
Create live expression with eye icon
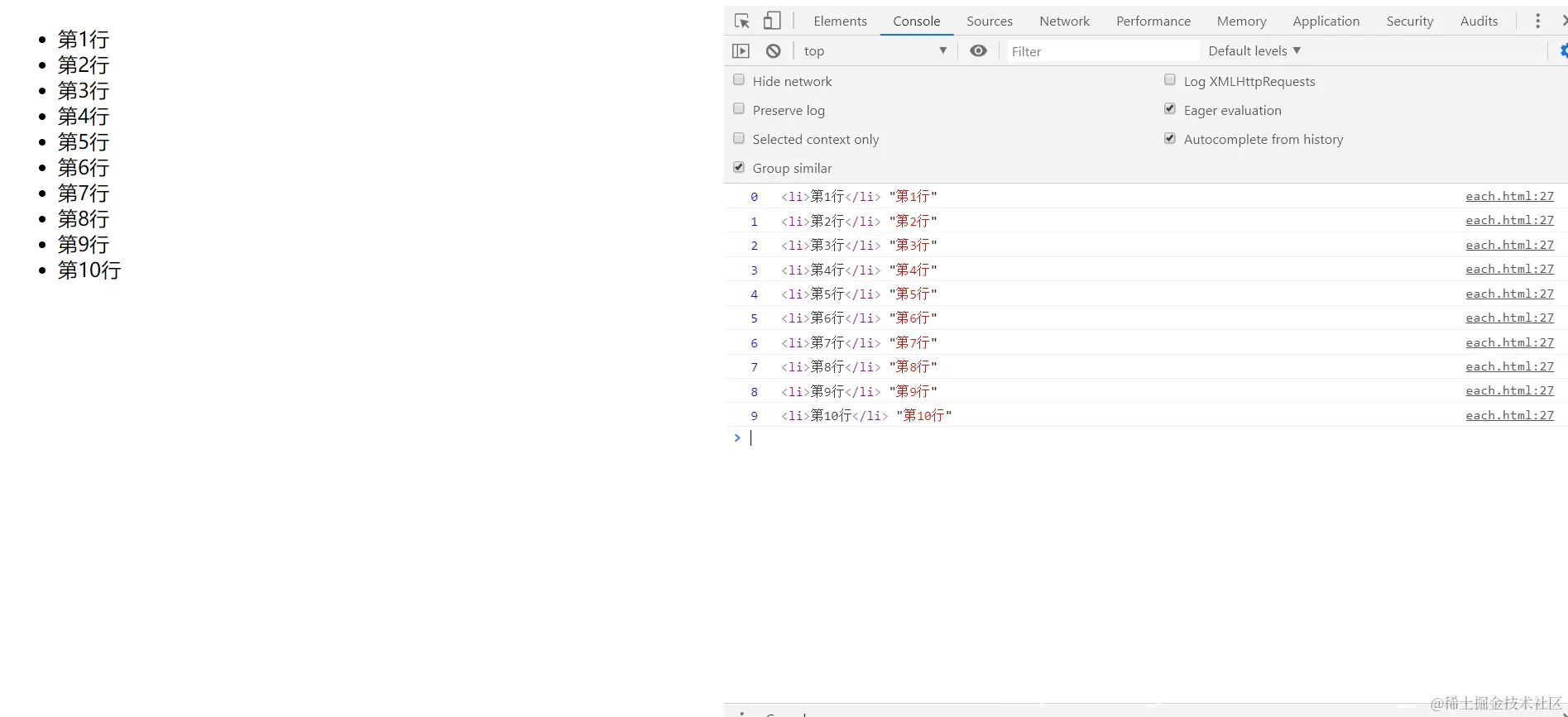click(x=978, y=51)
